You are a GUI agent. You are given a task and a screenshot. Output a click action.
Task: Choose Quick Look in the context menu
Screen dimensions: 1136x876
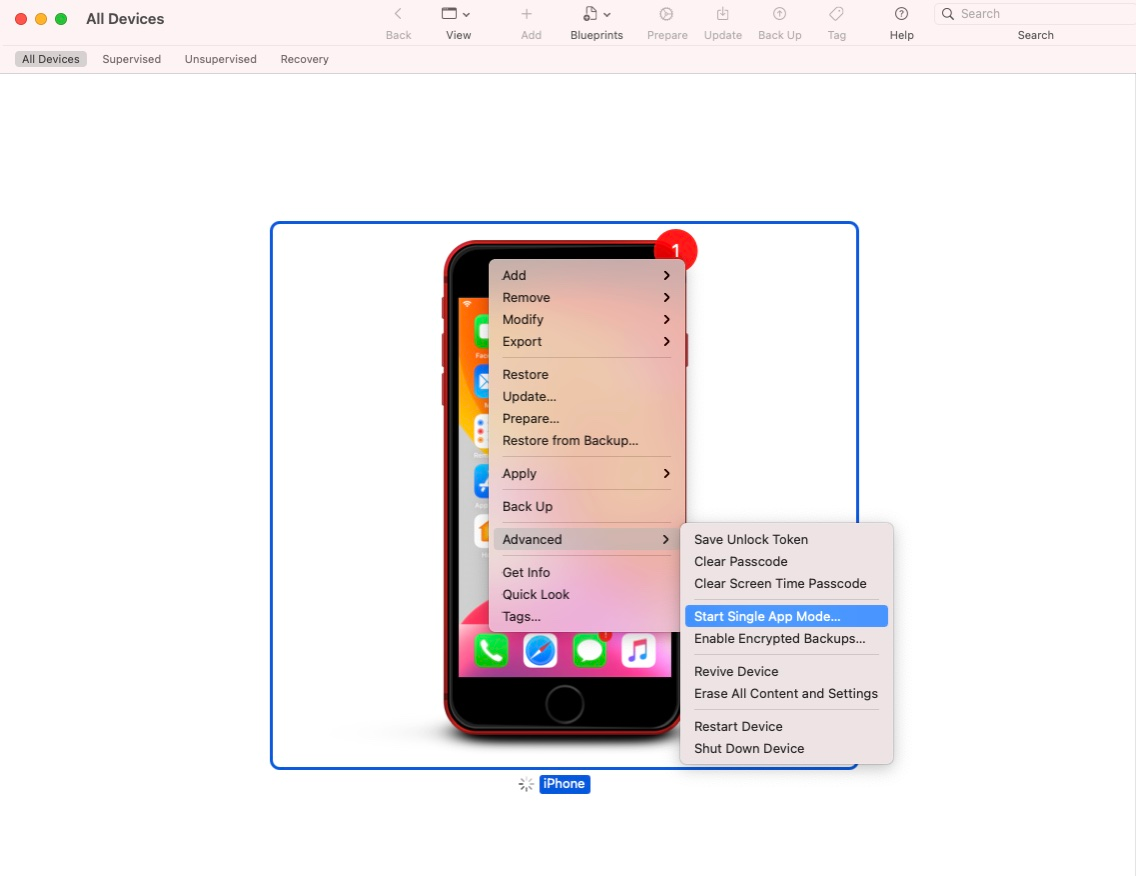(x=587, y=595)
